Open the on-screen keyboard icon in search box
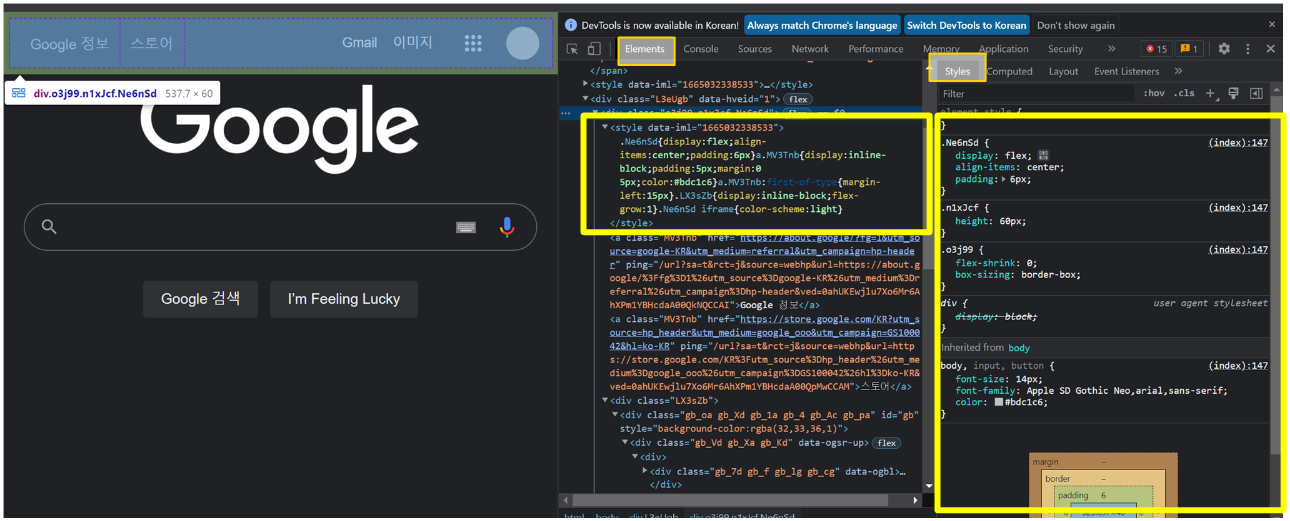Viewport: 1290px width, 521px height. click(466, 227)
